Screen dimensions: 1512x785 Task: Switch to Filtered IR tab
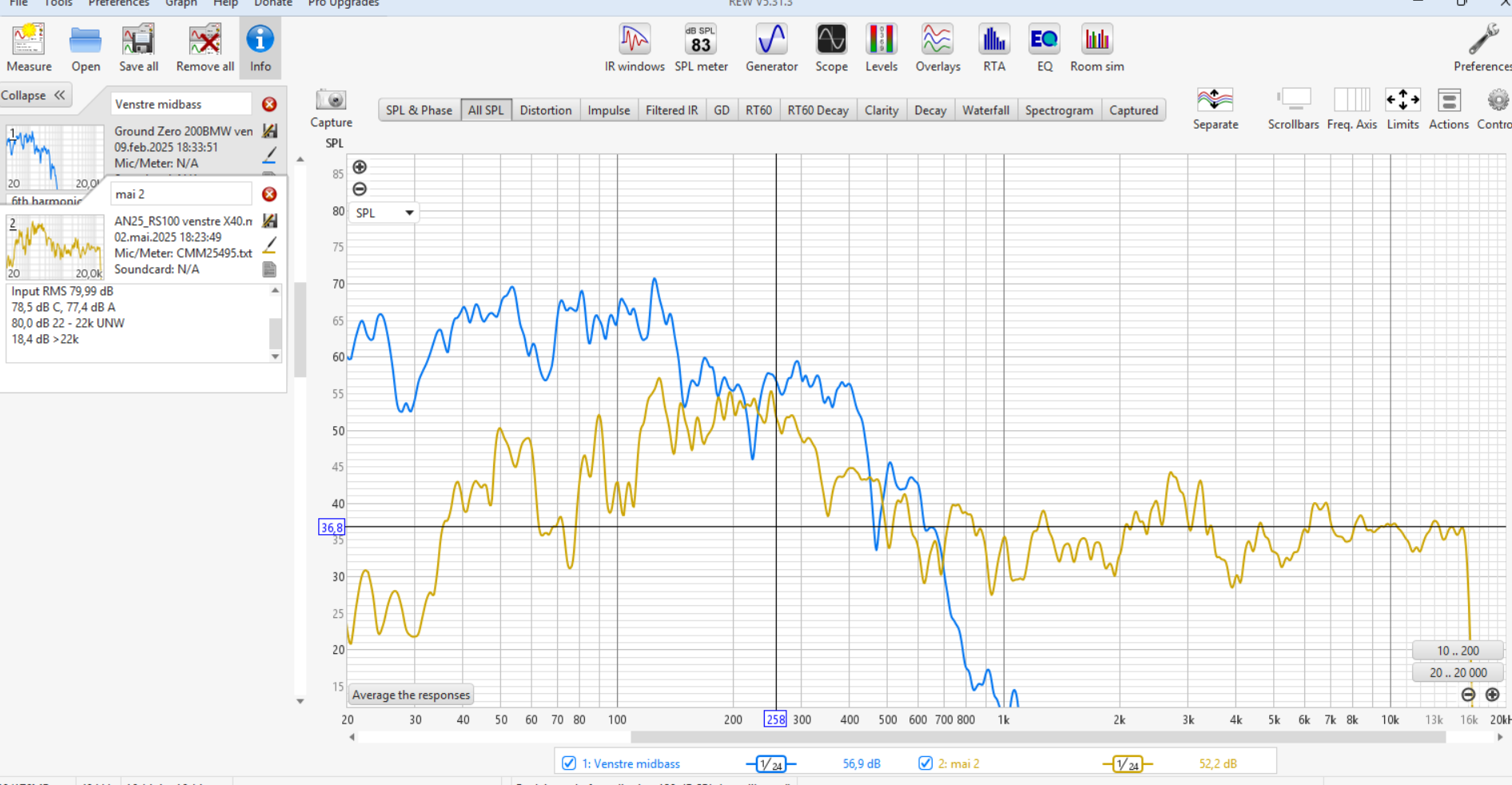point(671,110)
